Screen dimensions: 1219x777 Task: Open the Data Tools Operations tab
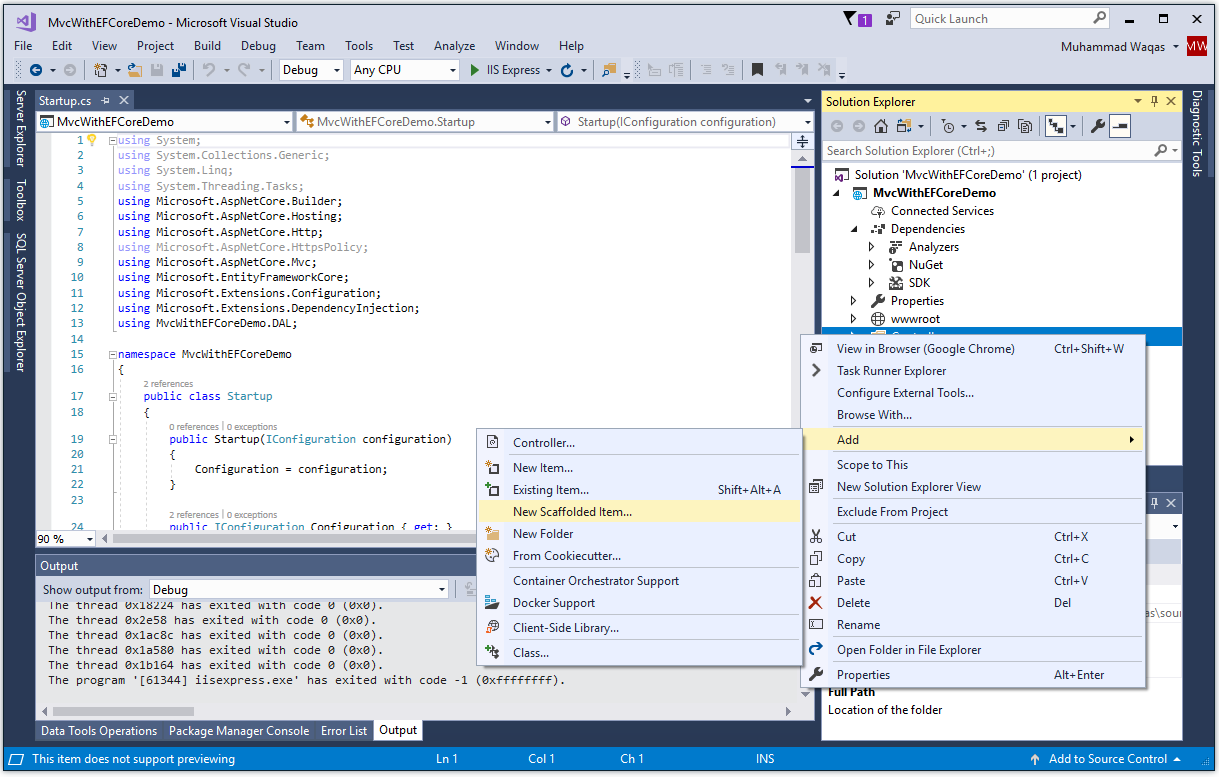[x=99, y=731]
